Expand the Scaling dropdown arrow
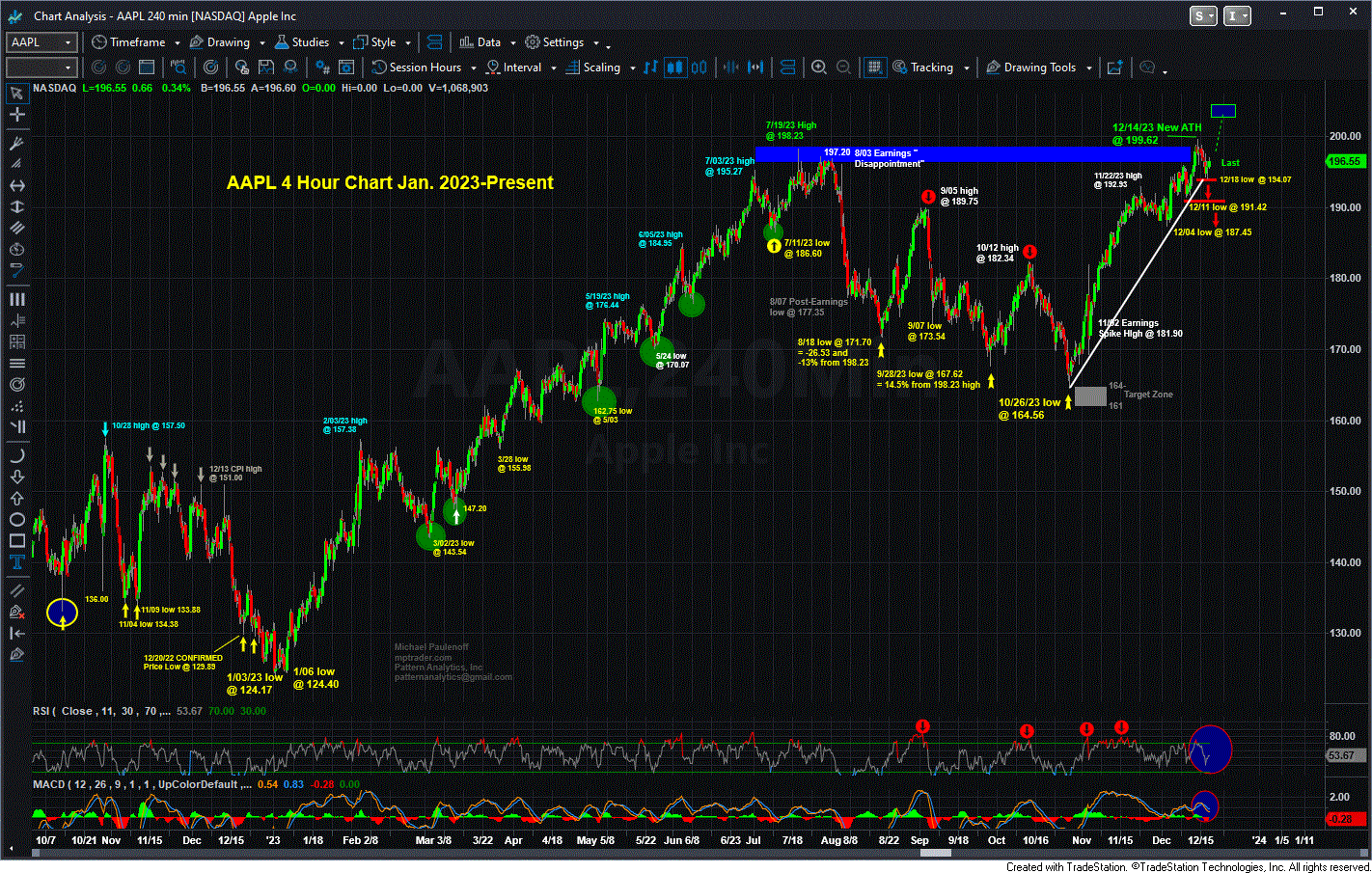 pos(633,68)
